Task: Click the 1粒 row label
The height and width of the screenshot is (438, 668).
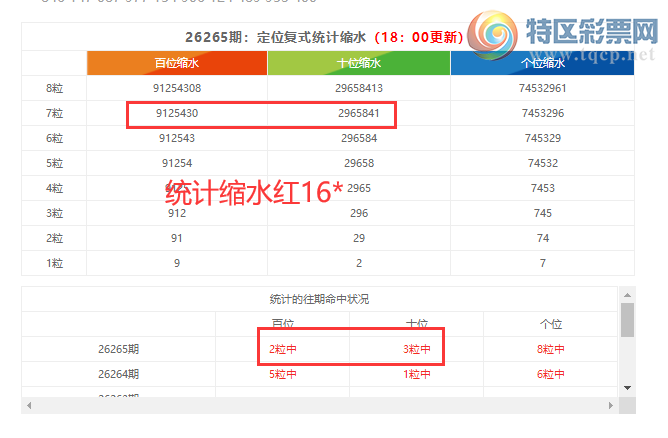Action: (x=55, y=263)
